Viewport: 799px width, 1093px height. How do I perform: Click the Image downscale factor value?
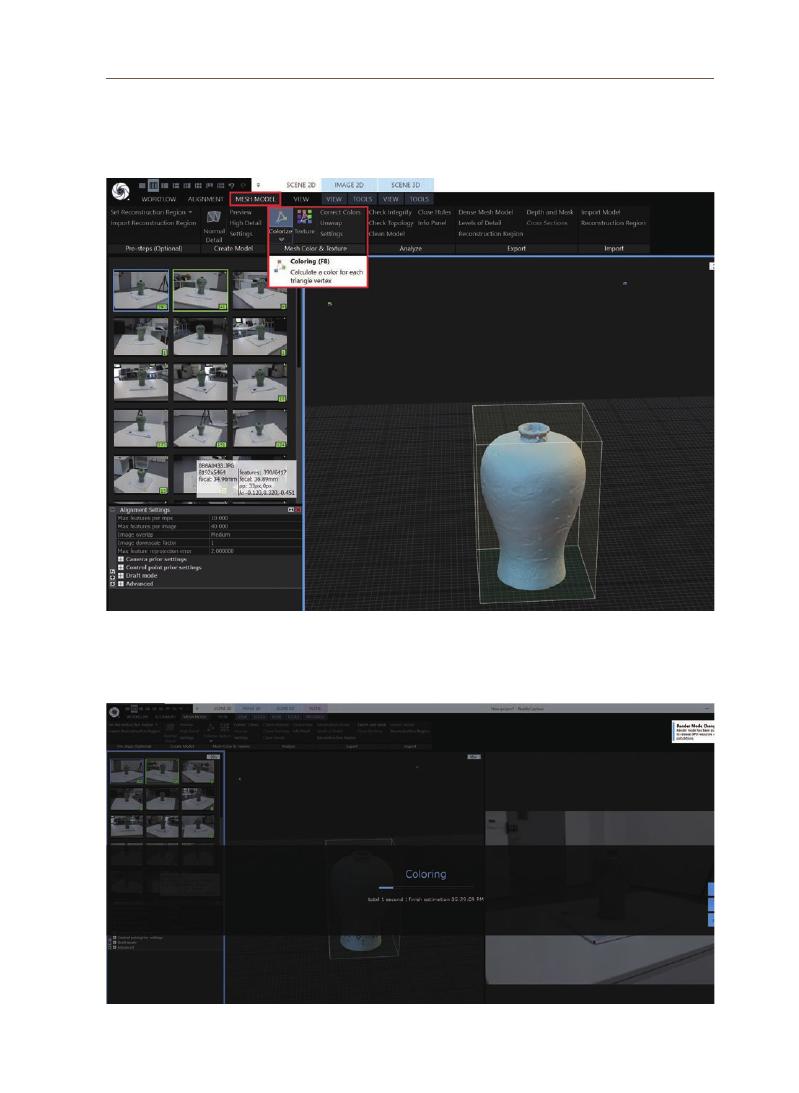pyautogui.click(x=213, y=542)
